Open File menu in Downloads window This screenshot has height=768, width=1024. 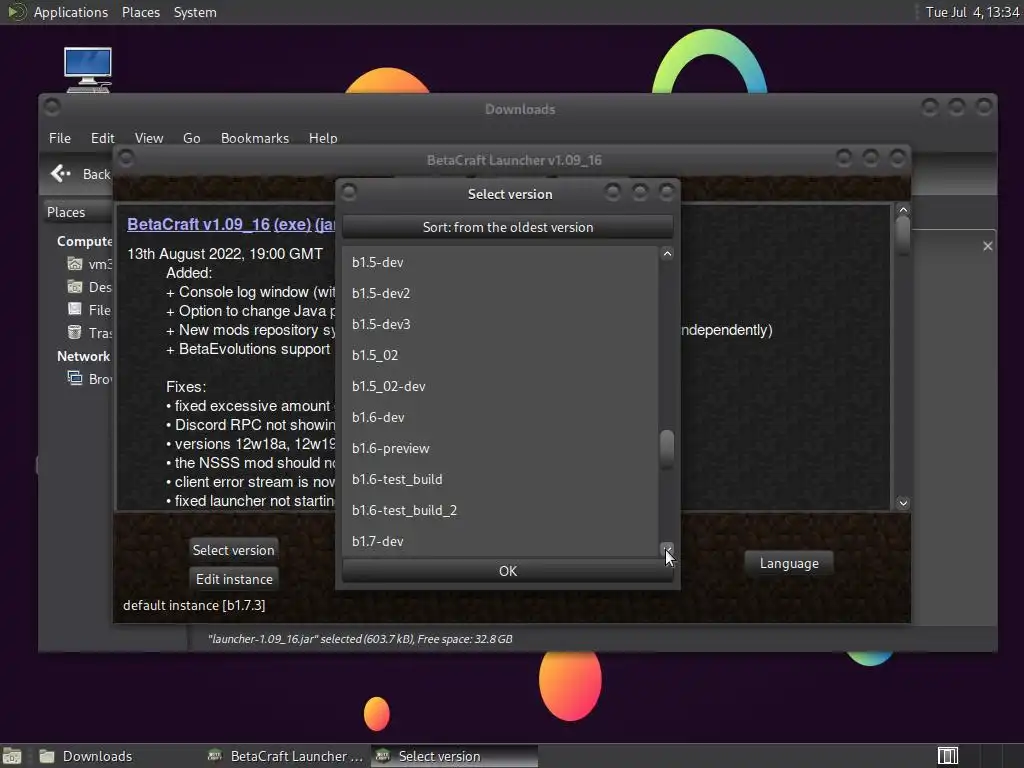coord(59,138)
